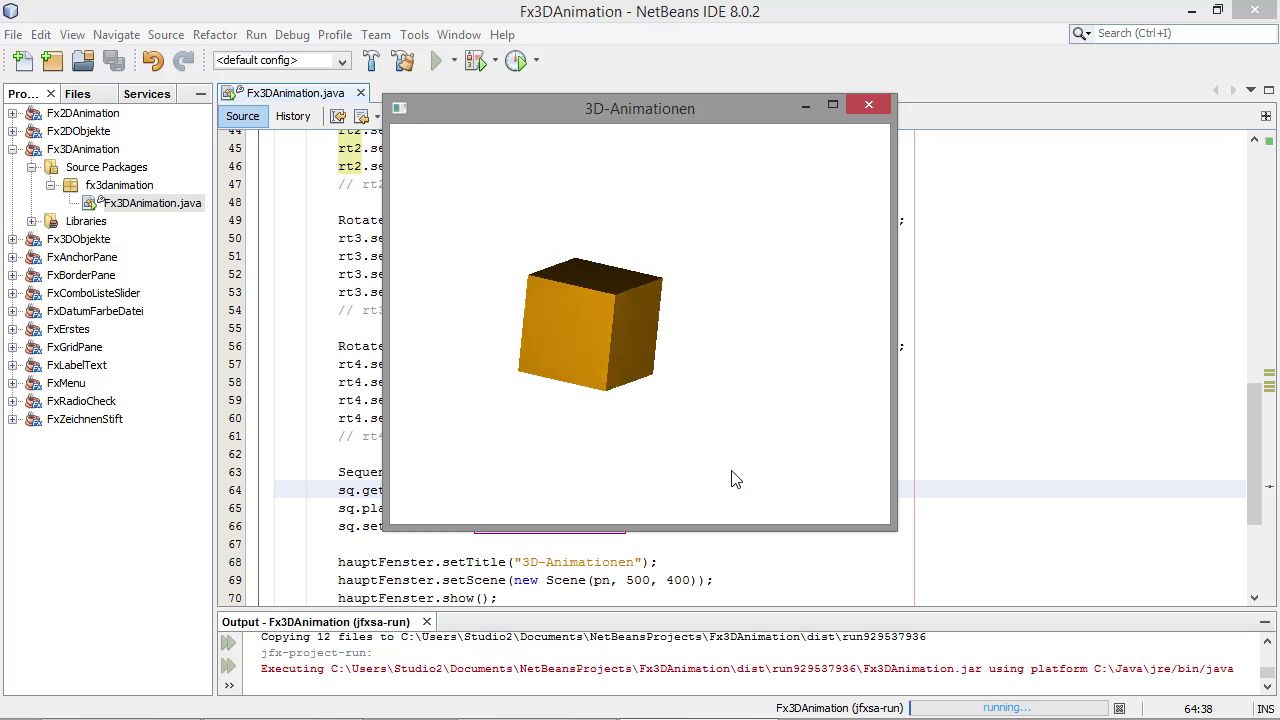Expand the Fx2DObjekte project node
1280x720 pixels.
pyautogui.click(x=12, y=131)
